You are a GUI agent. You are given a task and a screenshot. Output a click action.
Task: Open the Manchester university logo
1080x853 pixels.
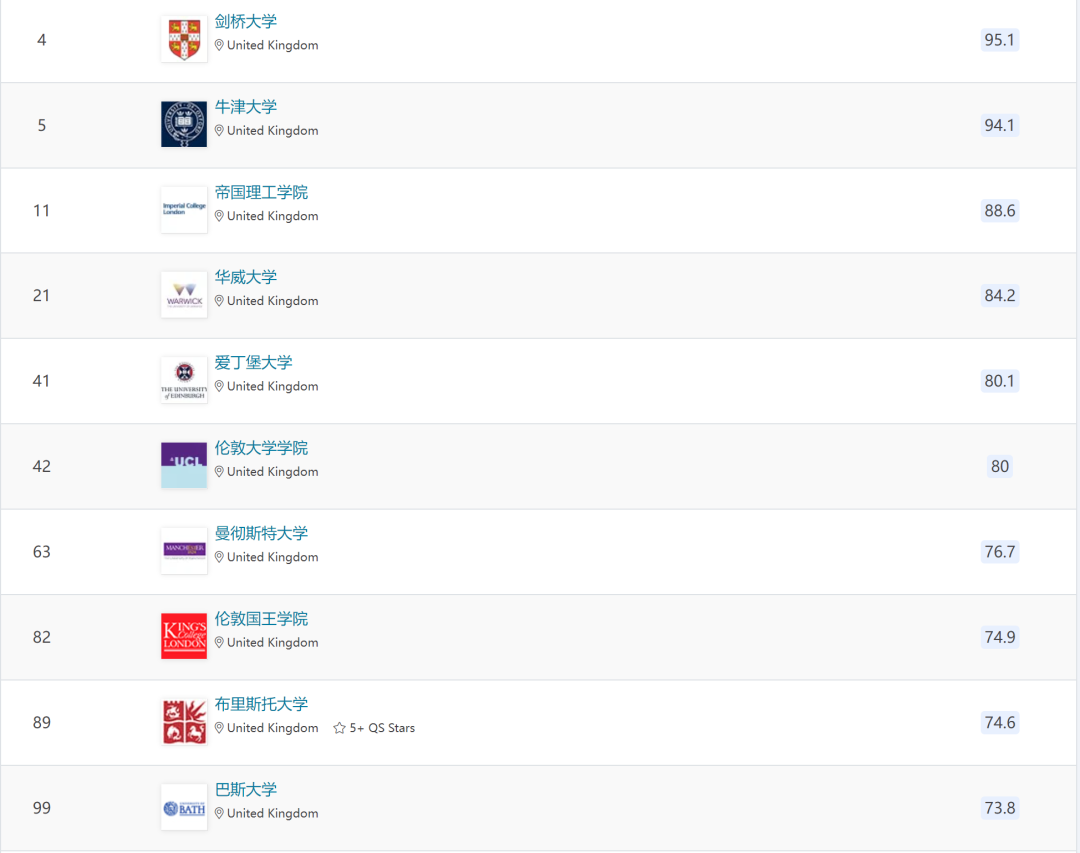click(x=184, y=551)
